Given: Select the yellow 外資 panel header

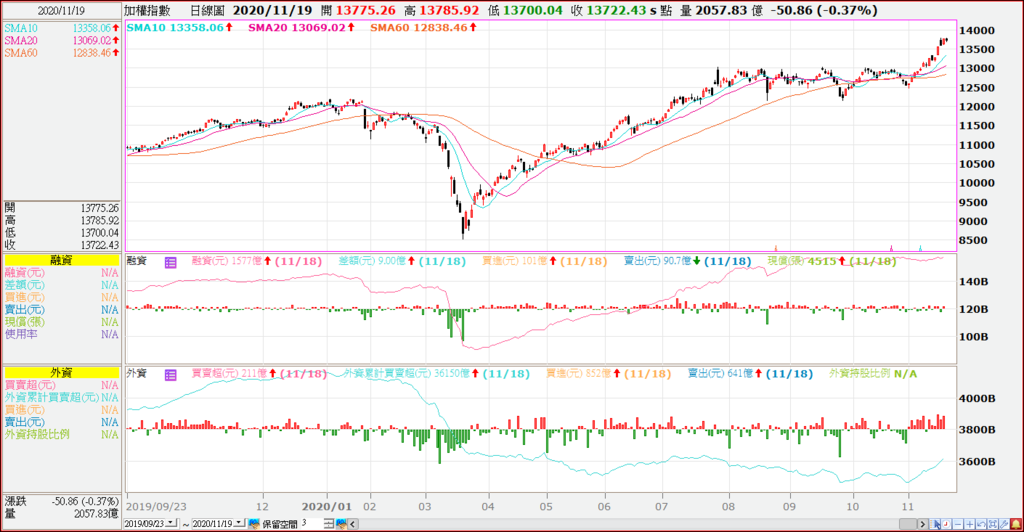Looking at the screenshot, I should pyautogui.click(x=61, y=372).
